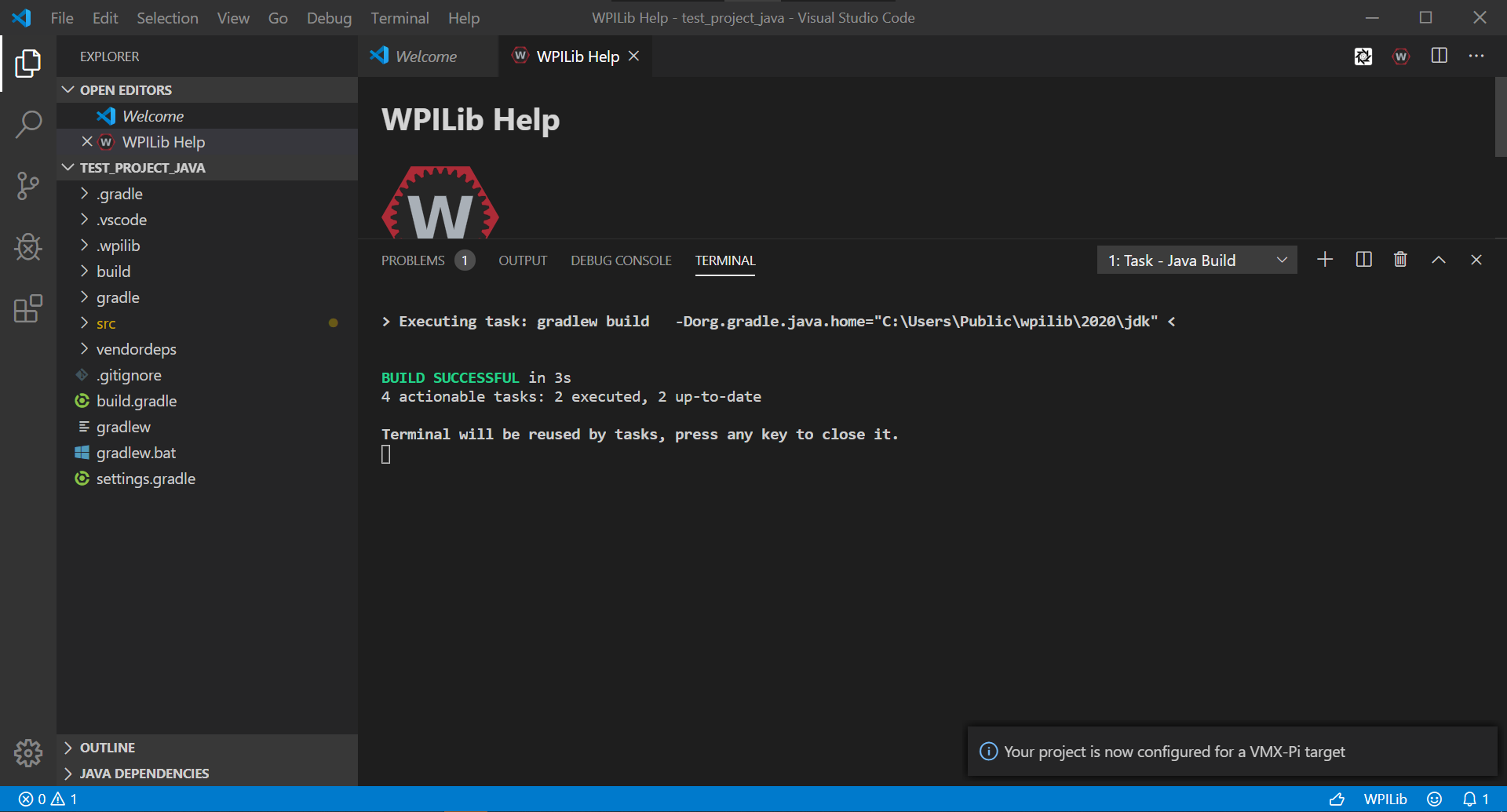Open the gradlew file
1507x812 pixels.
[x=207, y=427]
